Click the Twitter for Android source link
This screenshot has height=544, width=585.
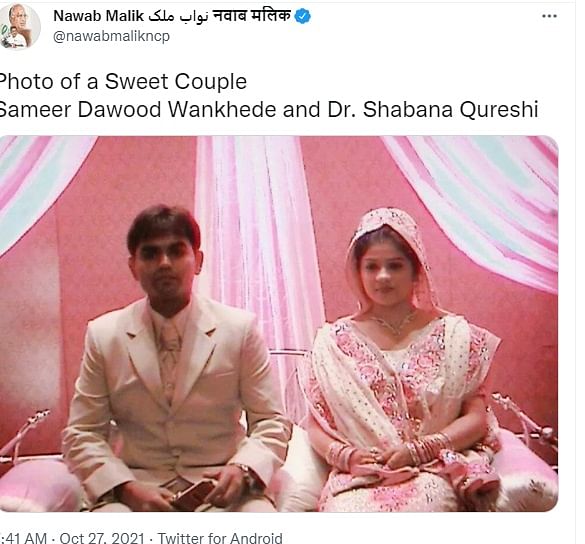pyautogui.click(x=220, y=538)
